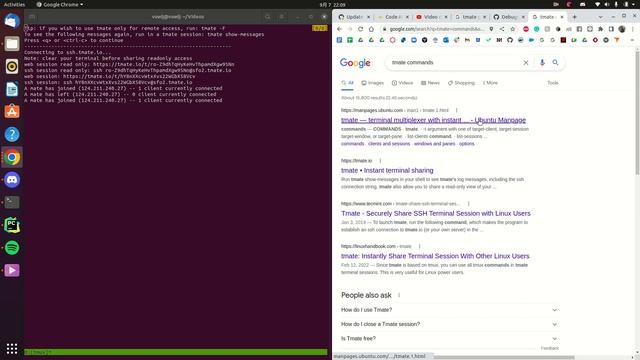Screen dimensions: 640x360
Task: Click the red adblock extension icon
Action: 526,29
